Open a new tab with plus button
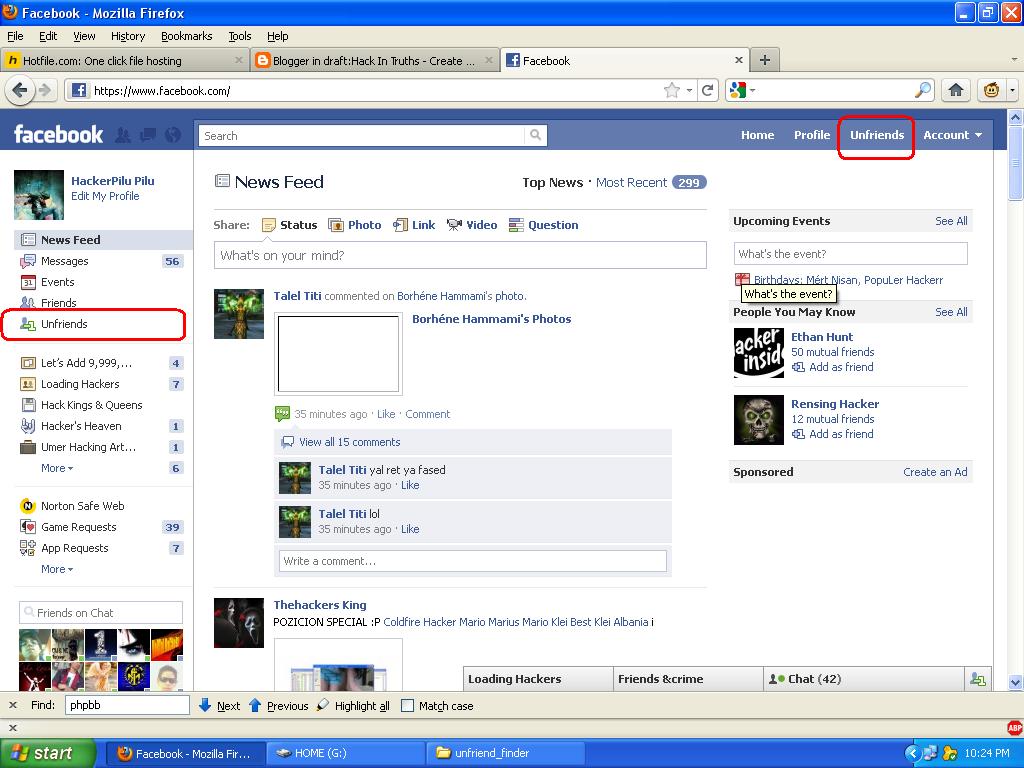The image size is (1024, 768). pyautogui.click(x=765, y=61)
